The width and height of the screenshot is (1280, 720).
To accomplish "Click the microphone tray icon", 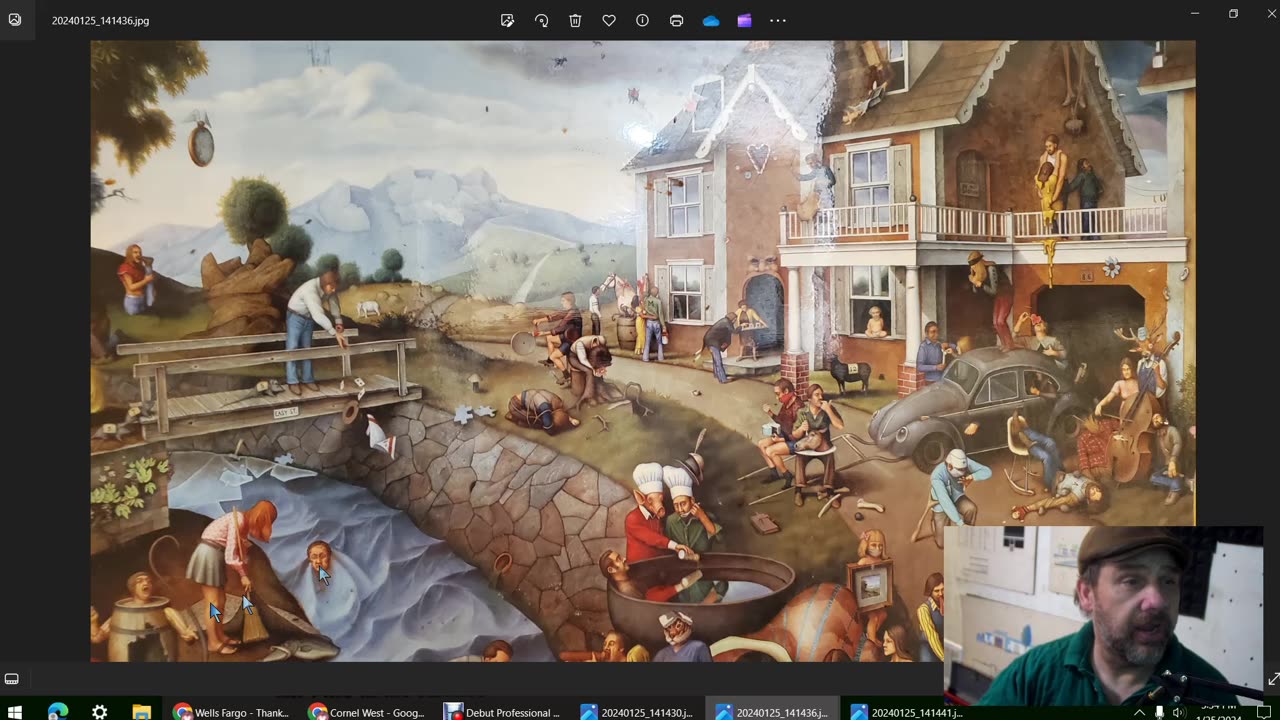I will (1160, 712).
